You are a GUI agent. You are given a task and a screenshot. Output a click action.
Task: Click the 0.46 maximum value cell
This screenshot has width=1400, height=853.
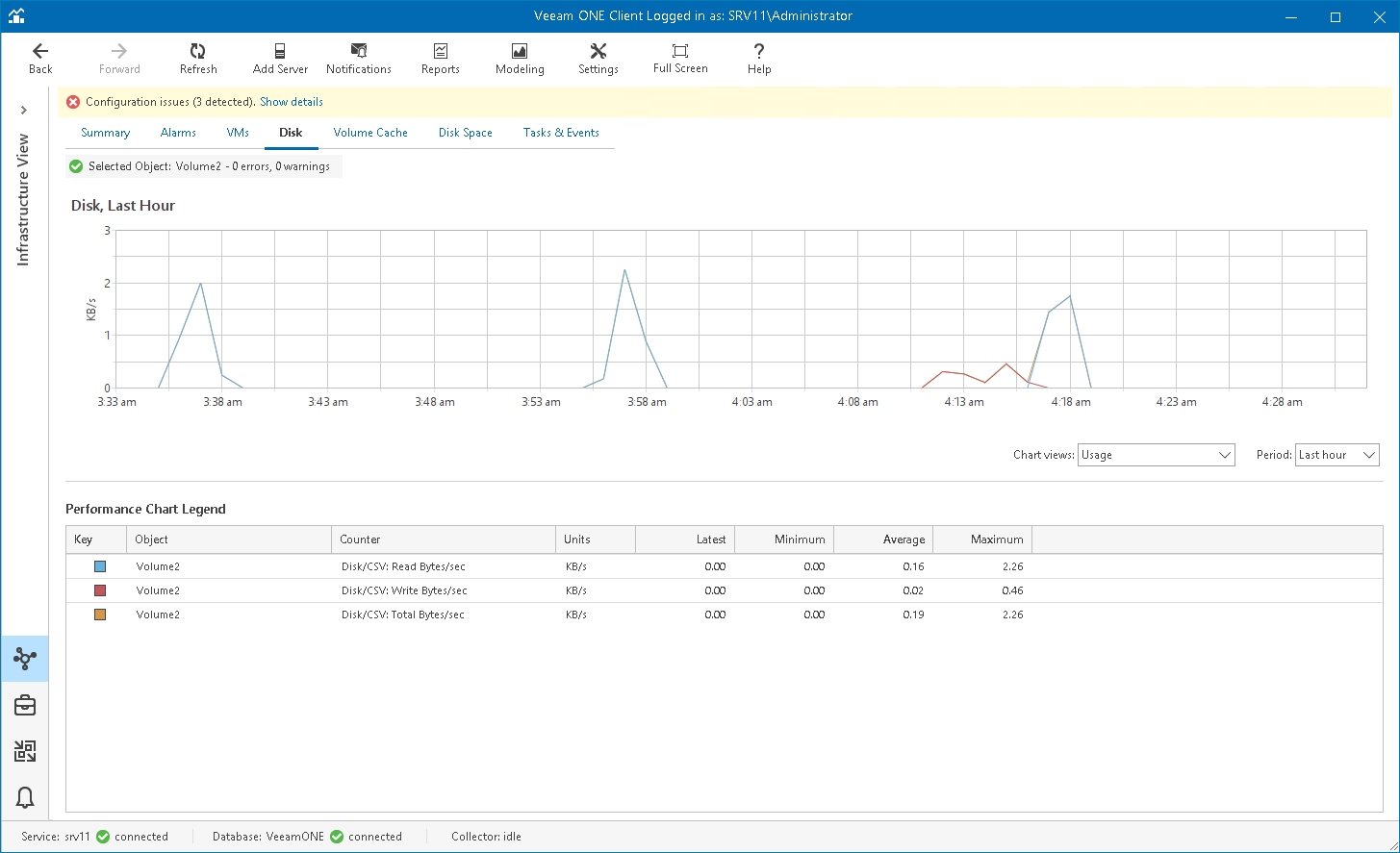coord(1011,590)
